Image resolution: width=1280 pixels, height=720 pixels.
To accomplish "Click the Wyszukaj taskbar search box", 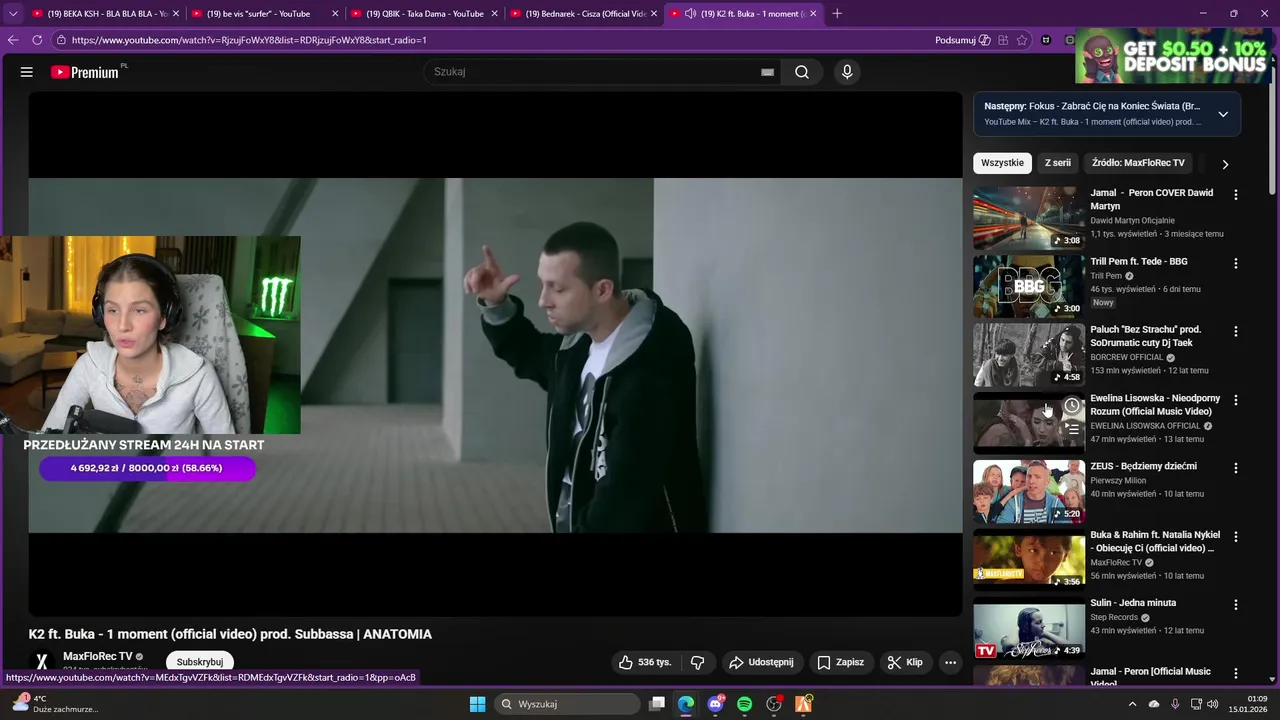I will [x=567, y=704].
